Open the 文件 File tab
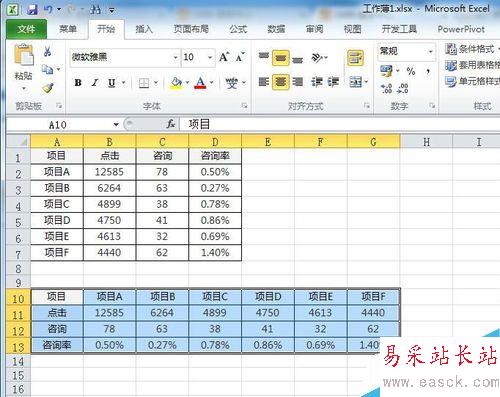This screenshot has height=397, width=500. (27, 29)
